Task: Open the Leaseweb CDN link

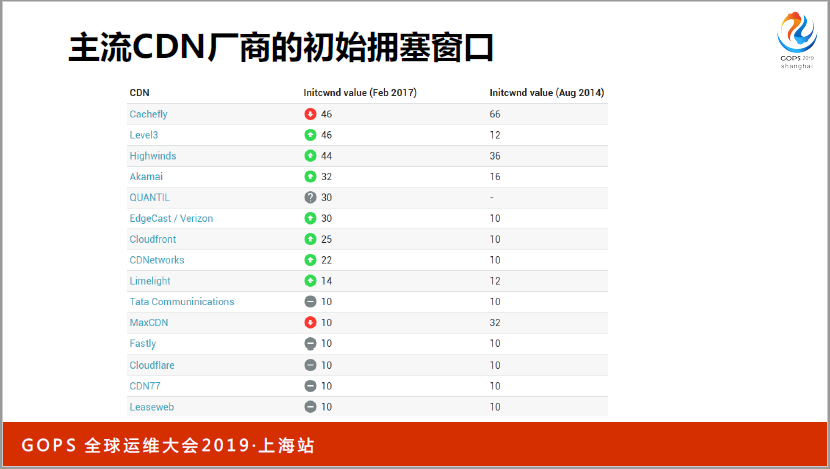Action: pos(151,407)
